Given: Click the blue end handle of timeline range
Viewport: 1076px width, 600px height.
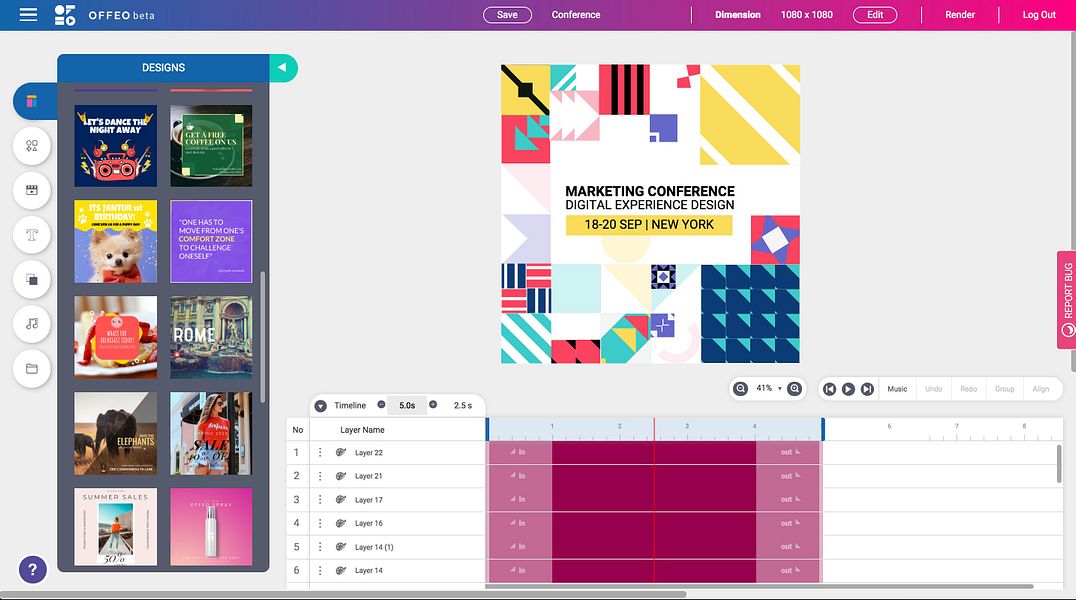Looking at the screenshot, I should tap(823, 429).
